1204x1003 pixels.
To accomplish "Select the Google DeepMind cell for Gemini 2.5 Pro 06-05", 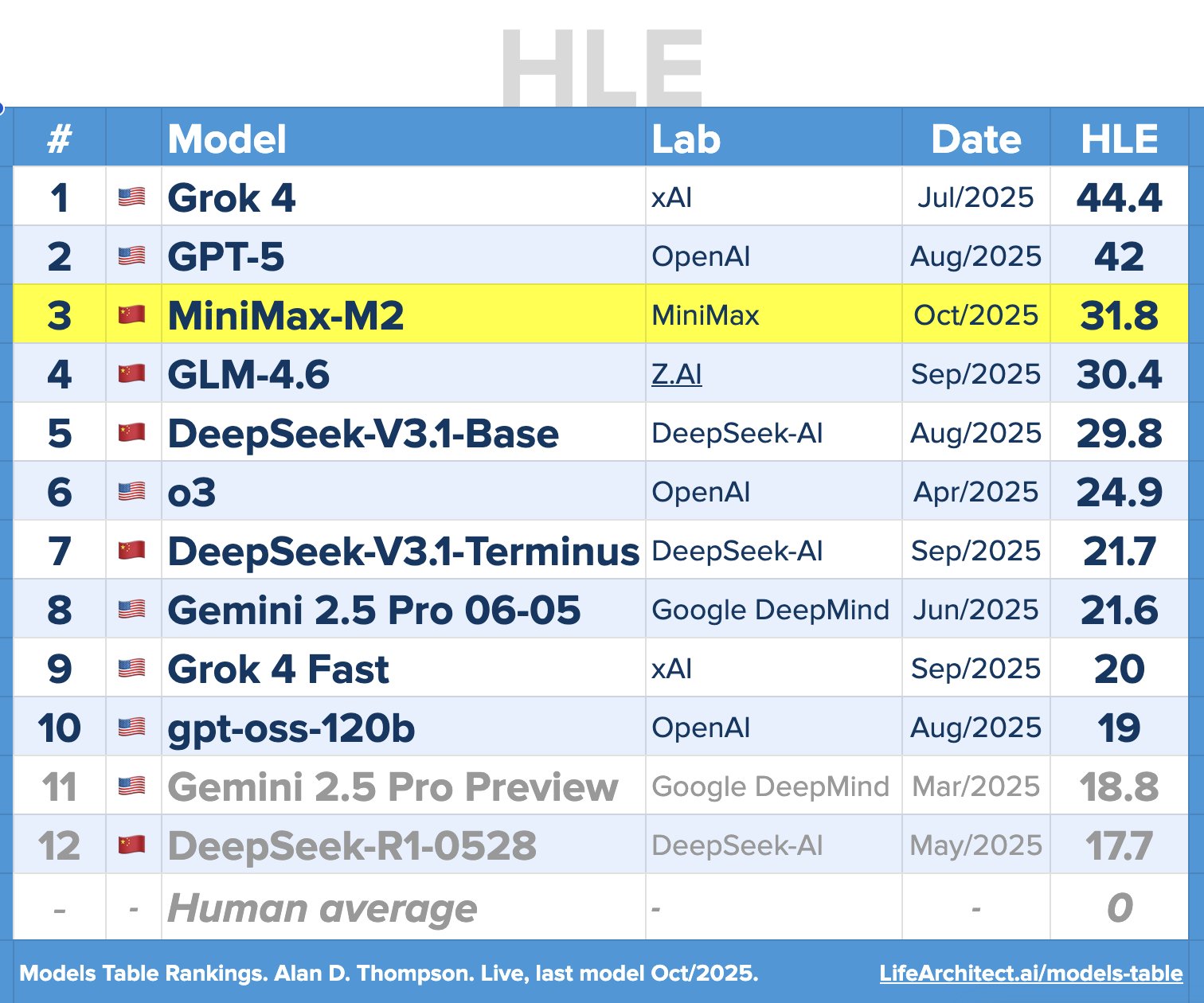I will (x=770, y=610).
